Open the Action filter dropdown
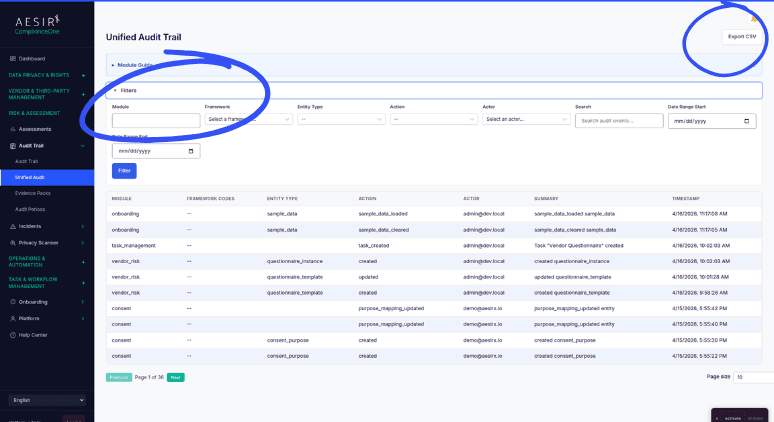Image resolution: width=774 pixels, height=422 pixels. (434, 119)
